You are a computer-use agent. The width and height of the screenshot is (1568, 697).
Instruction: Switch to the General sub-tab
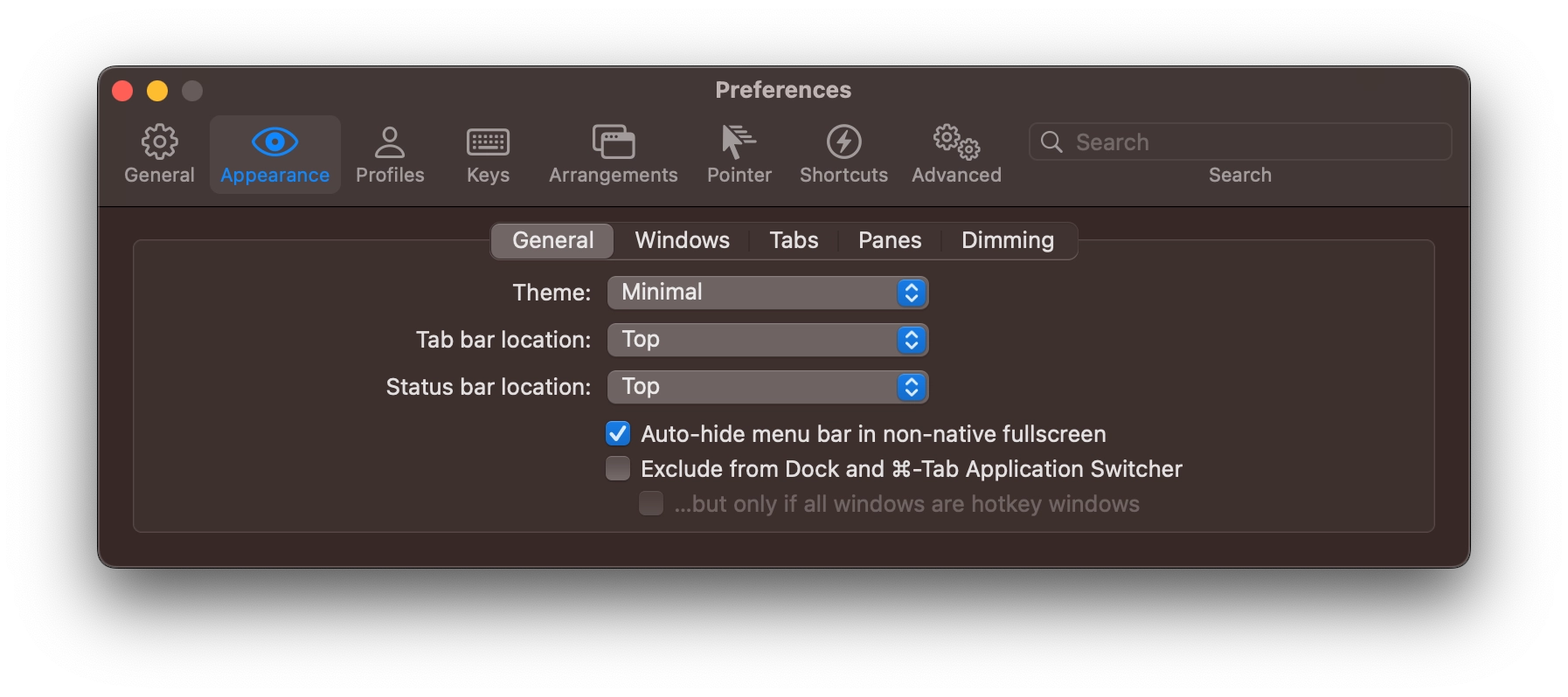point(552,240)
